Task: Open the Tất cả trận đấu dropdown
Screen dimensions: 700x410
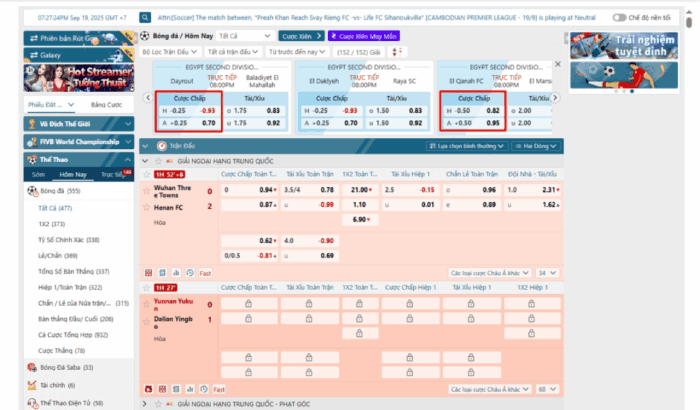Action: [x=233, y=52]
